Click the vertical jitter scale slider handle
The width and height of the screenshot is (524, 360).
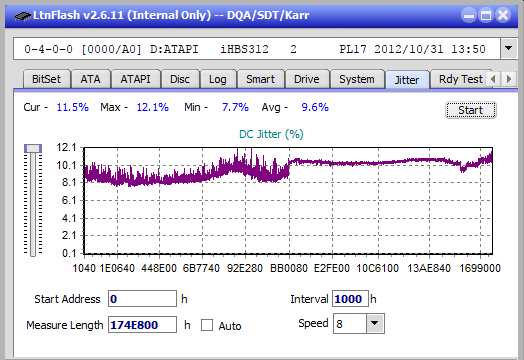[x=33, y=148]
